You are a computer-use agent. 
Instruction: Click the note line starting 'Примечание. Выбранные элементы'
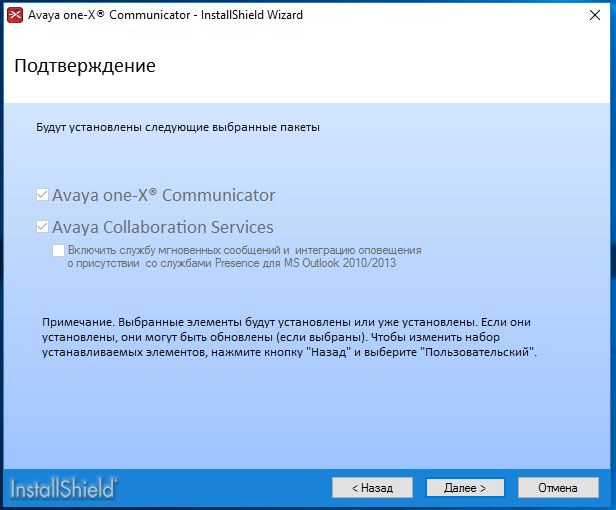[286, 322]
